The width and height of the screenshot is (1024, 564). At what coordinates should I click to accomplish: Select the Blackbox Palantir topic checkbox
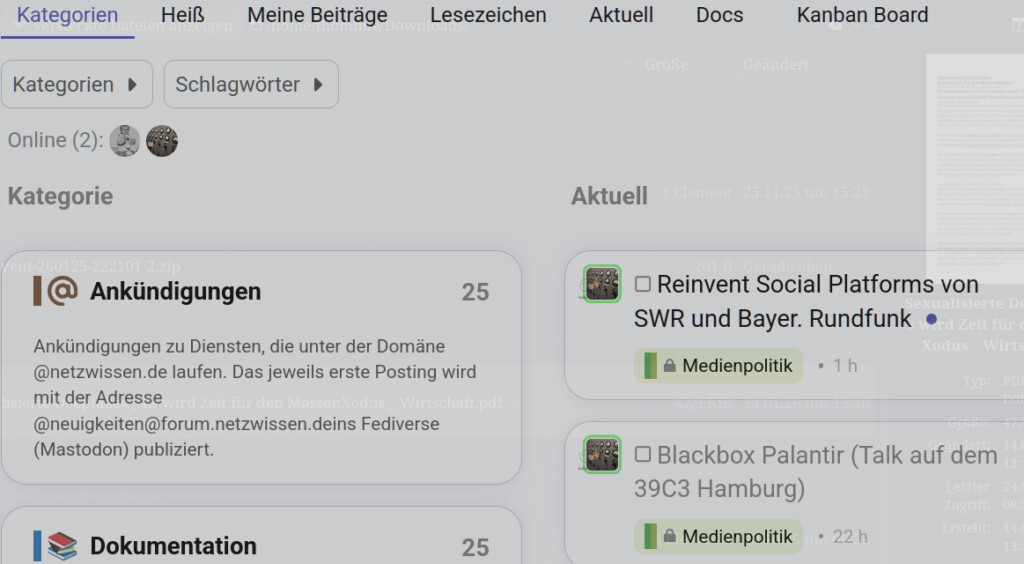(x=643, y=455)
